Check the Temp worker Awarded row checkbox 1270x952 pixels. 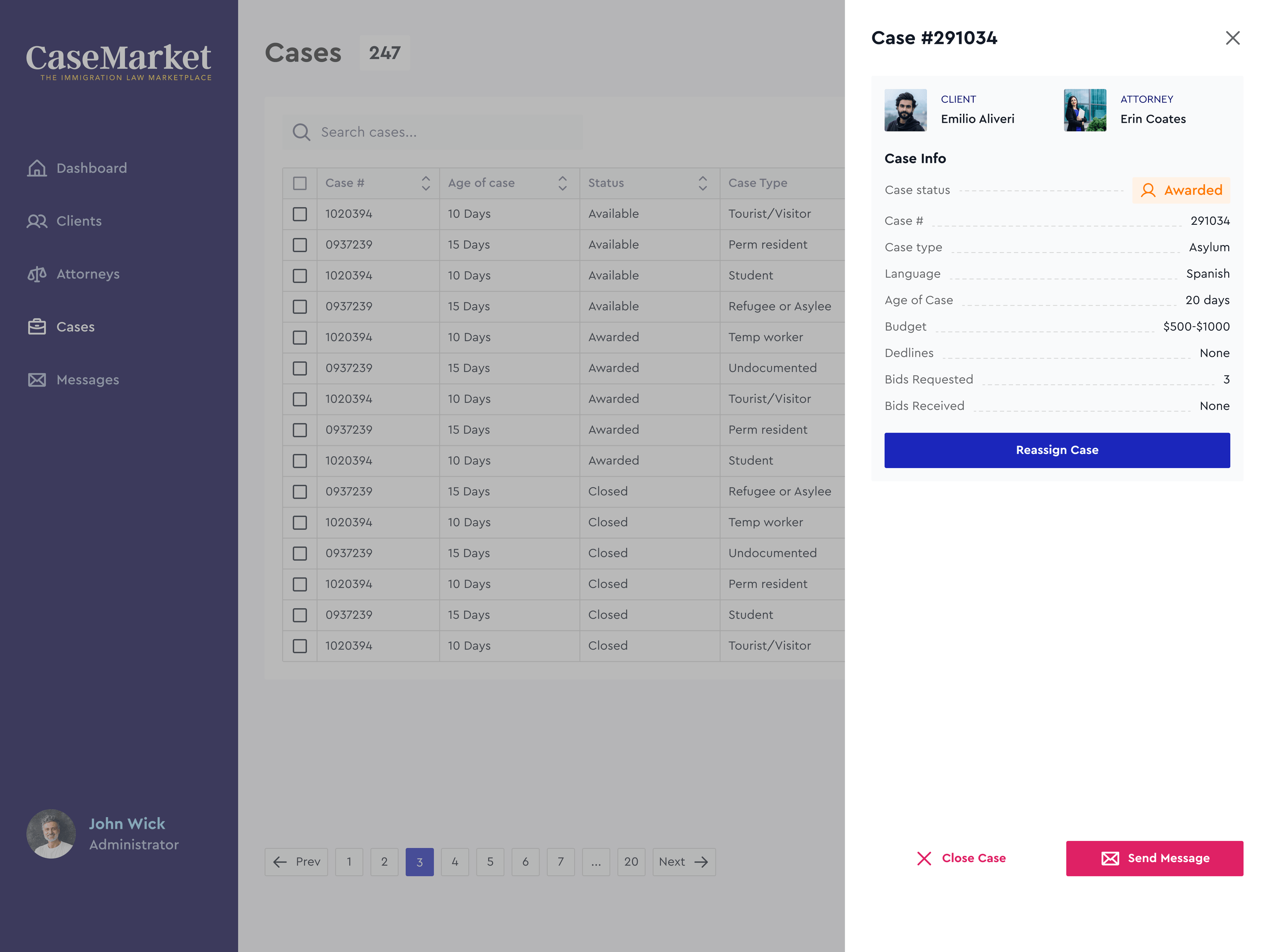[x=300, y=337]
